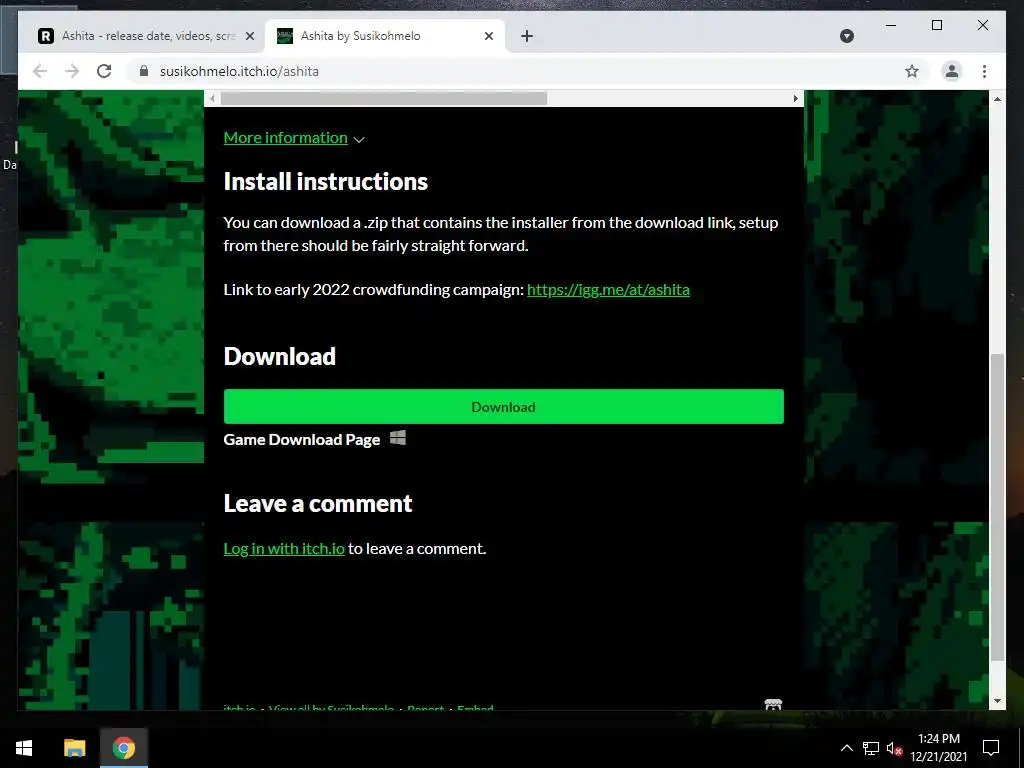The width and height of the screenshot is (1024, 768).
Task: Click the 'Leave a comment' heading
Action: tap(317, 504)
